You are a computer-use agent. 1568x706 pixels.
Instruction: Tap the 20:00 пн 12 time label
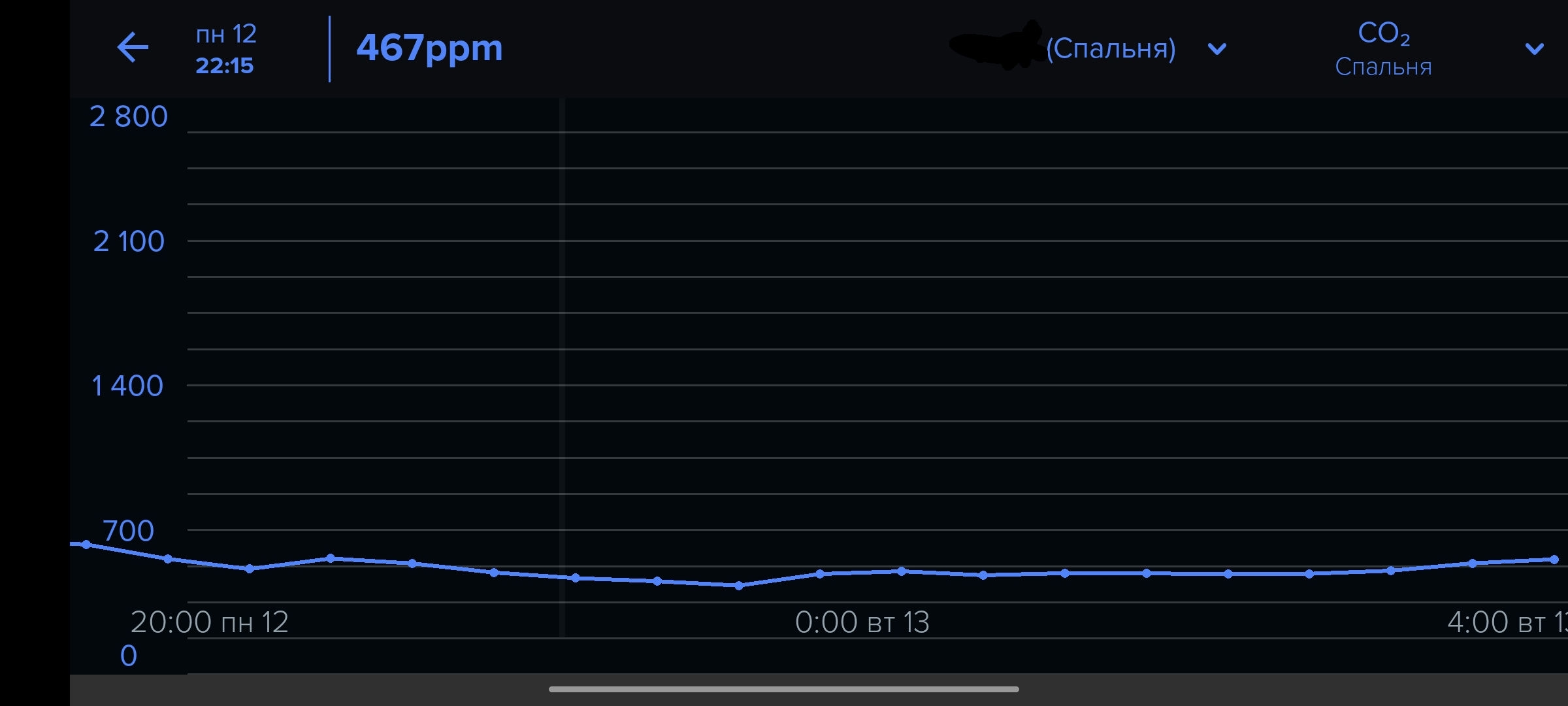[x=209, y=622]
